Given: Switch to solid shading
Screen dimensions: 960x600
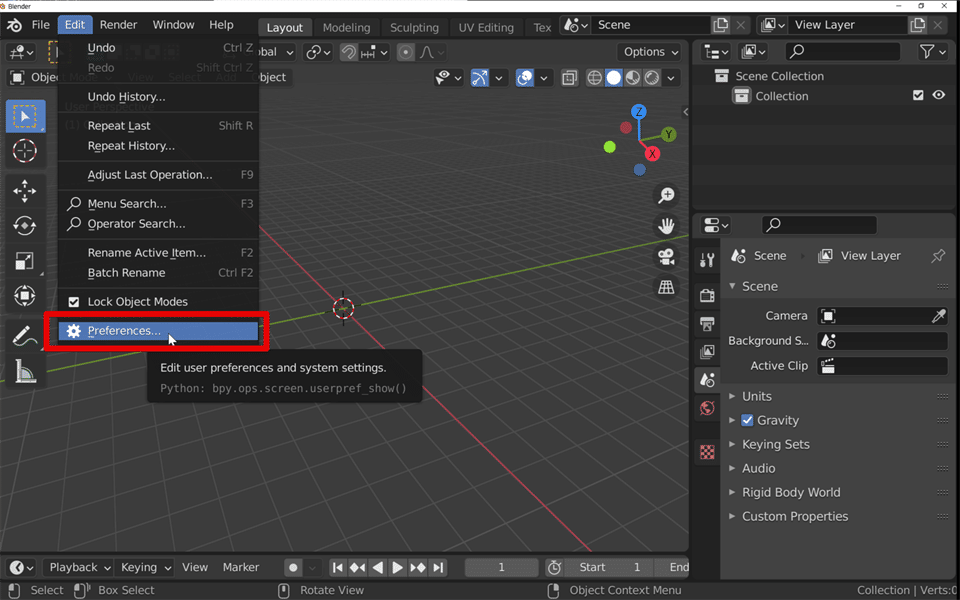Looking at the screenshot, I should coord(613,78).
